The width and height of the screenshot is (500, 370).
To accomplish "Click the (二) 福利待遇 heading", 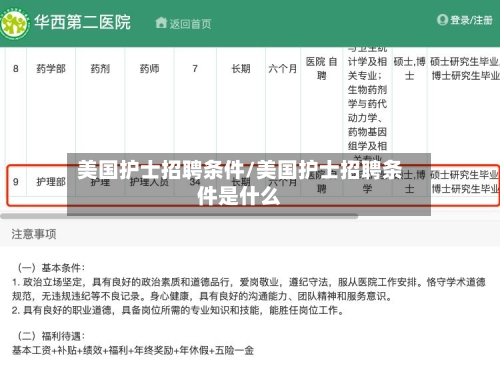I will (51, 336).
